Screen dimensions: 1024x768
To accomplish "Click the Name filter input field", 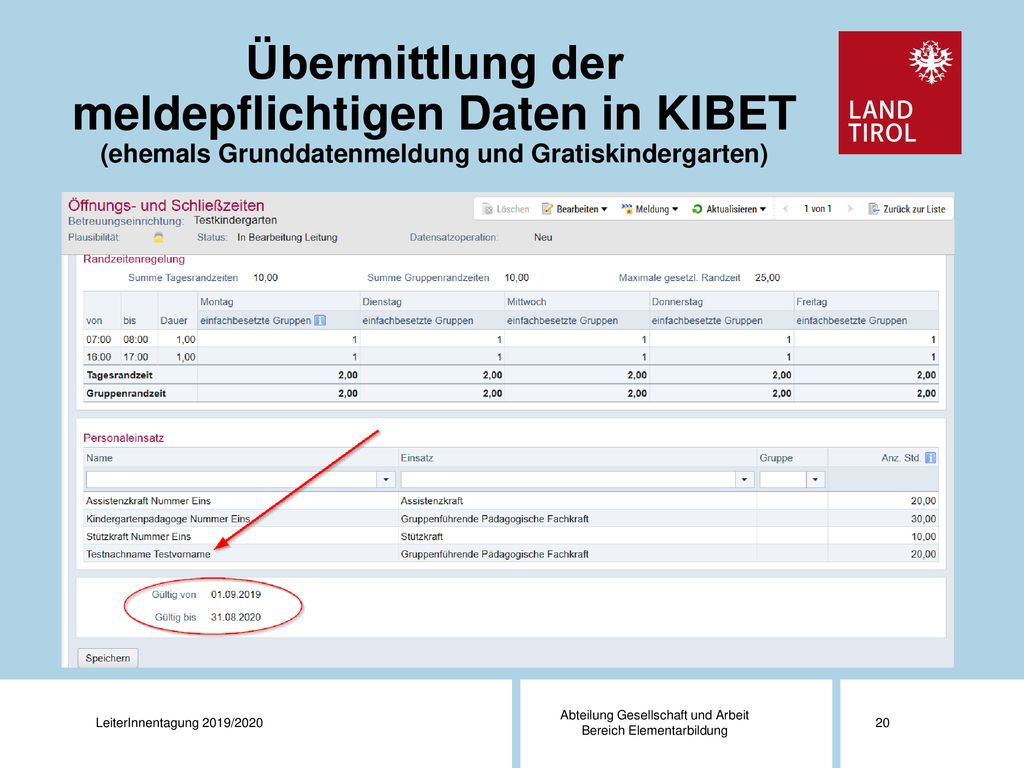I will tap(231, 479).
